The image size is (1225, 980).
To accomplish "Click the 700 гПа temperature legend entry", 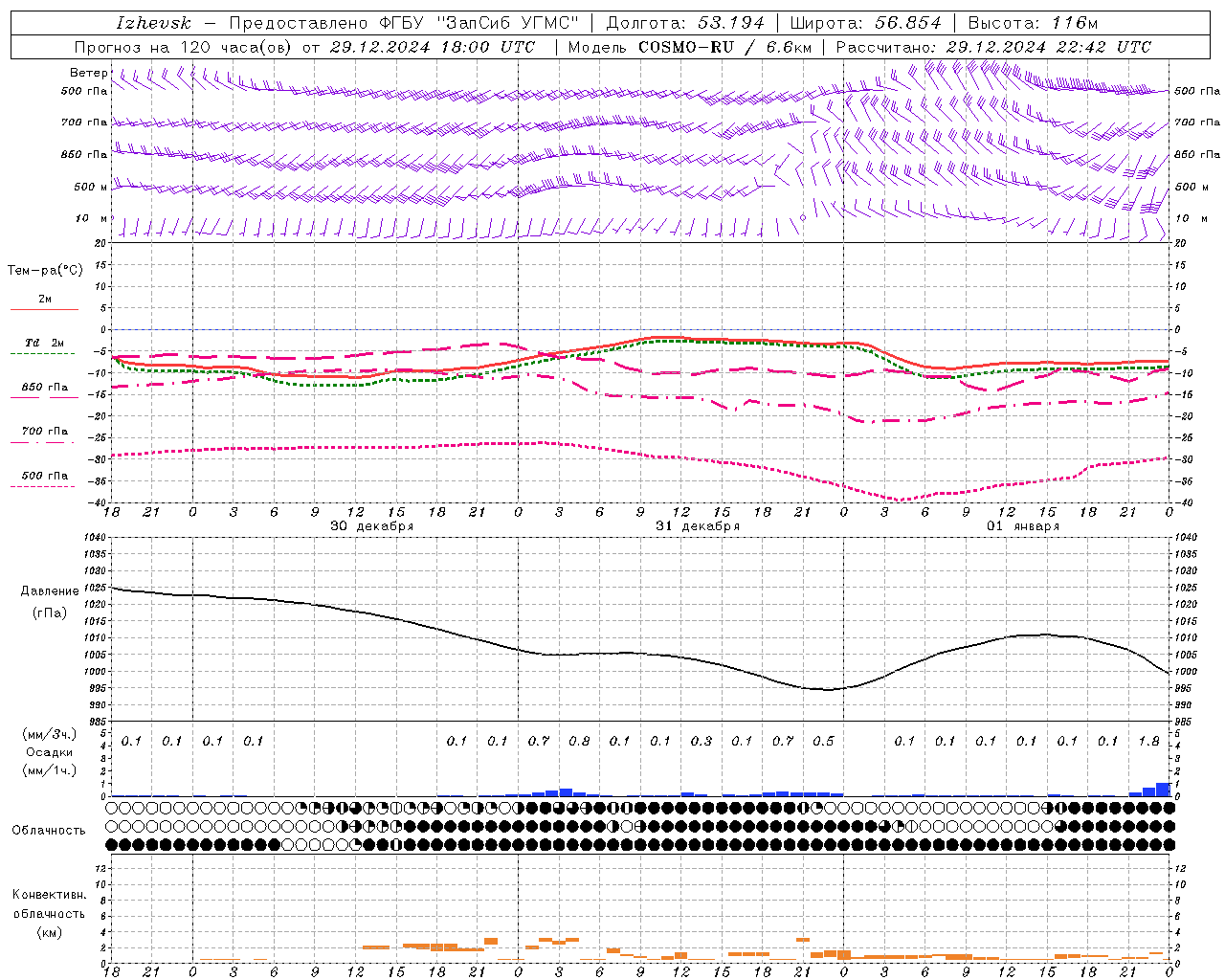I will 45,432.
